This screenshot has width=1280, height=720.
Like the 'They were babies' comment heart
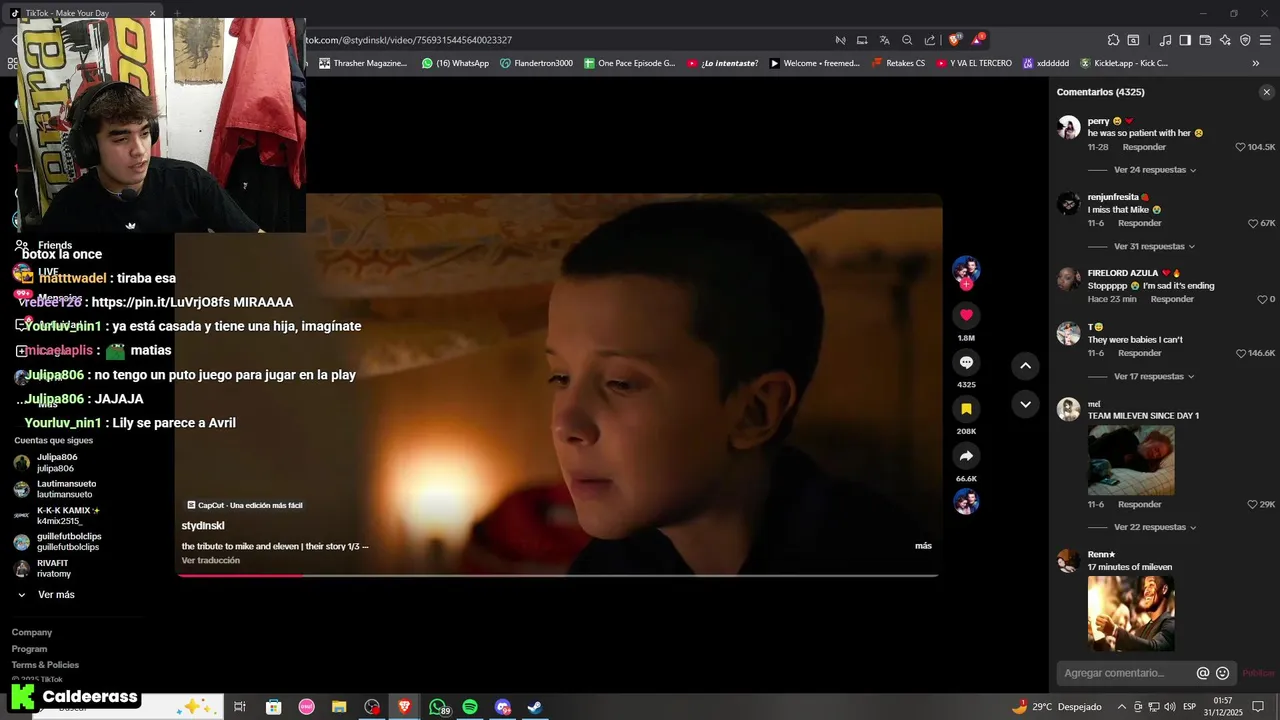point(1241,353)
